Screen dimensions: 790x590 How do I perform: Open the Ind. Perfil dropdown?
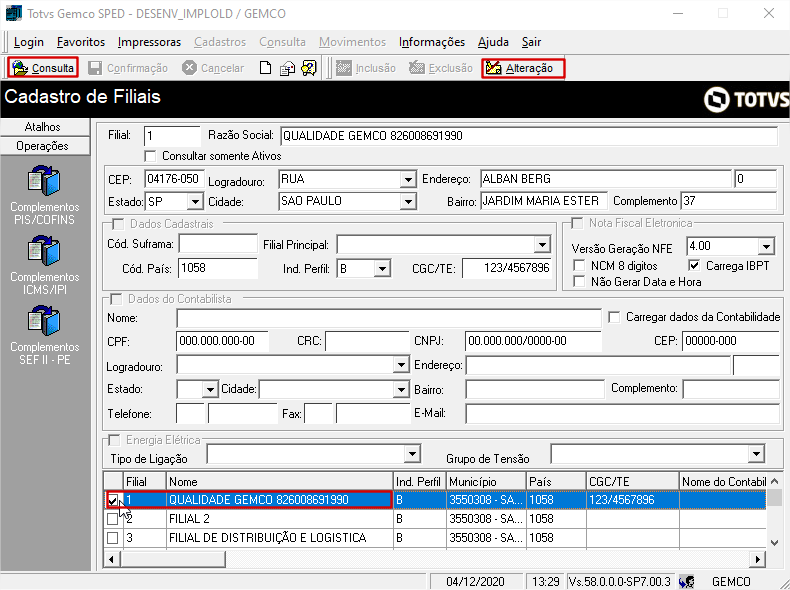point(382,269)
